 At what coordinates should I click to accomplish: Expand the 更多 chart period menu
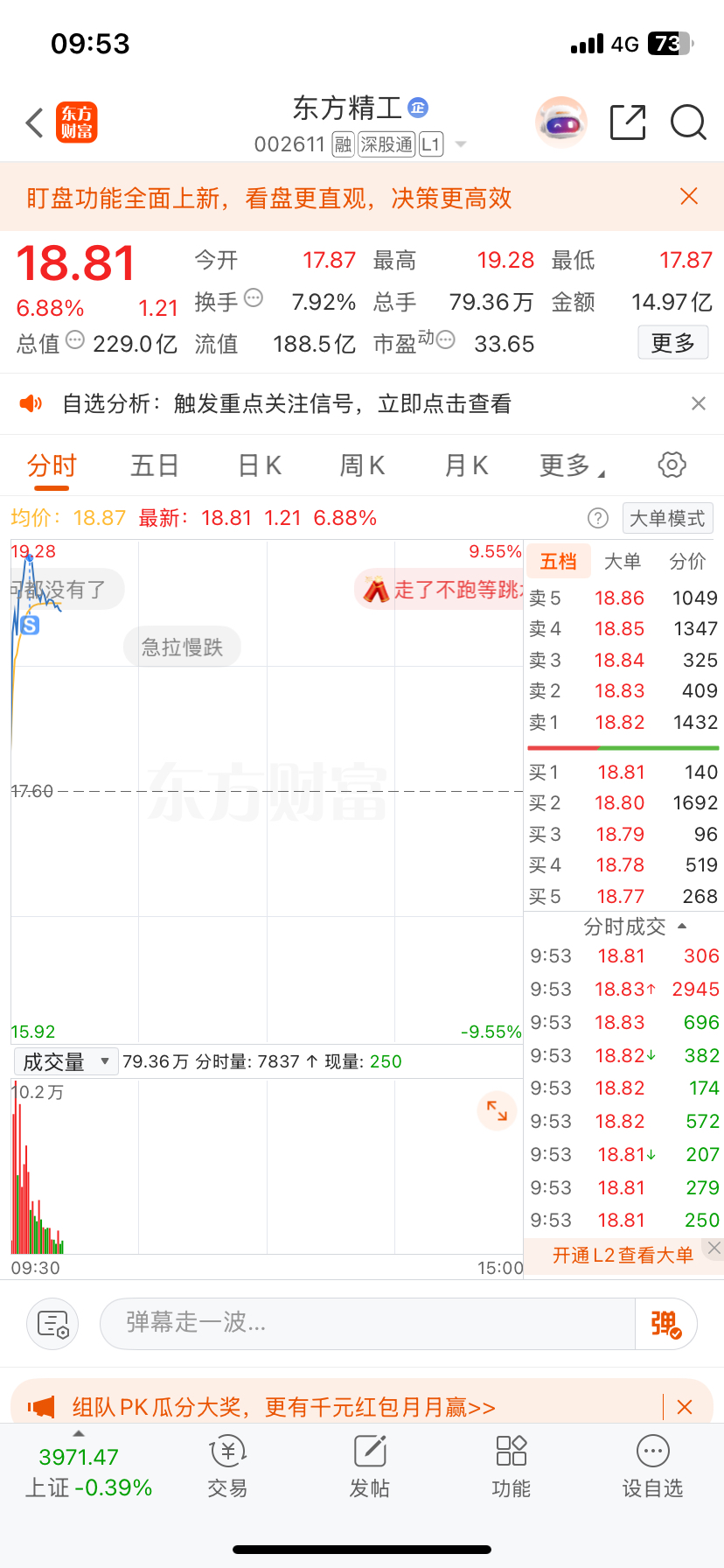click(x=572, y=465)
